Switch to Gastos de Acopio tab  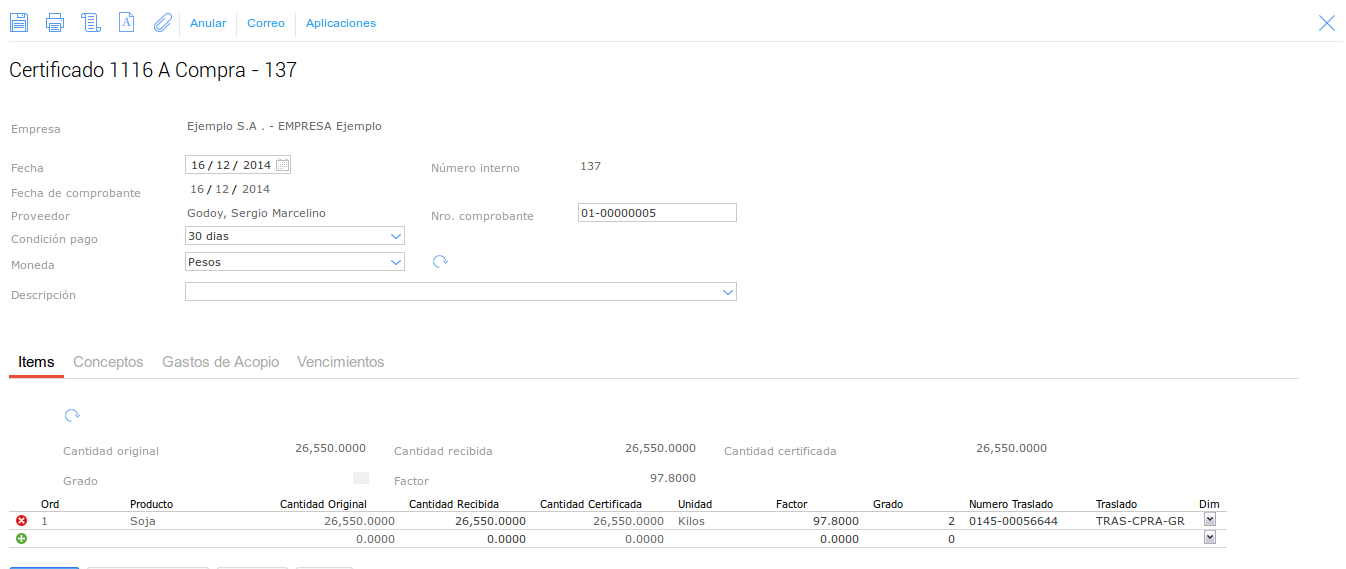[x=220, y=362]
